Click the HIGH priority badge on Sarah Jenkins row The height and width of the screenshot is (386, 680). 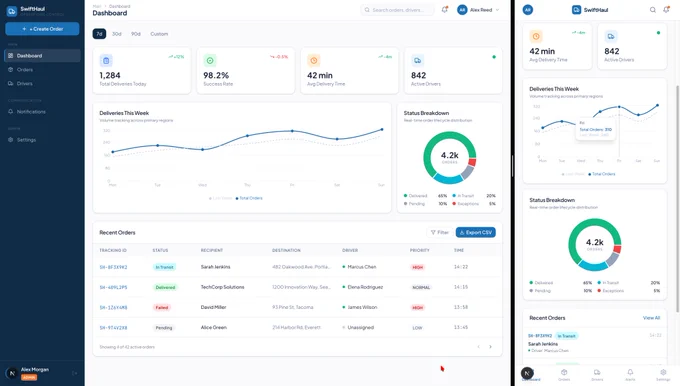(x=418, y=267)
